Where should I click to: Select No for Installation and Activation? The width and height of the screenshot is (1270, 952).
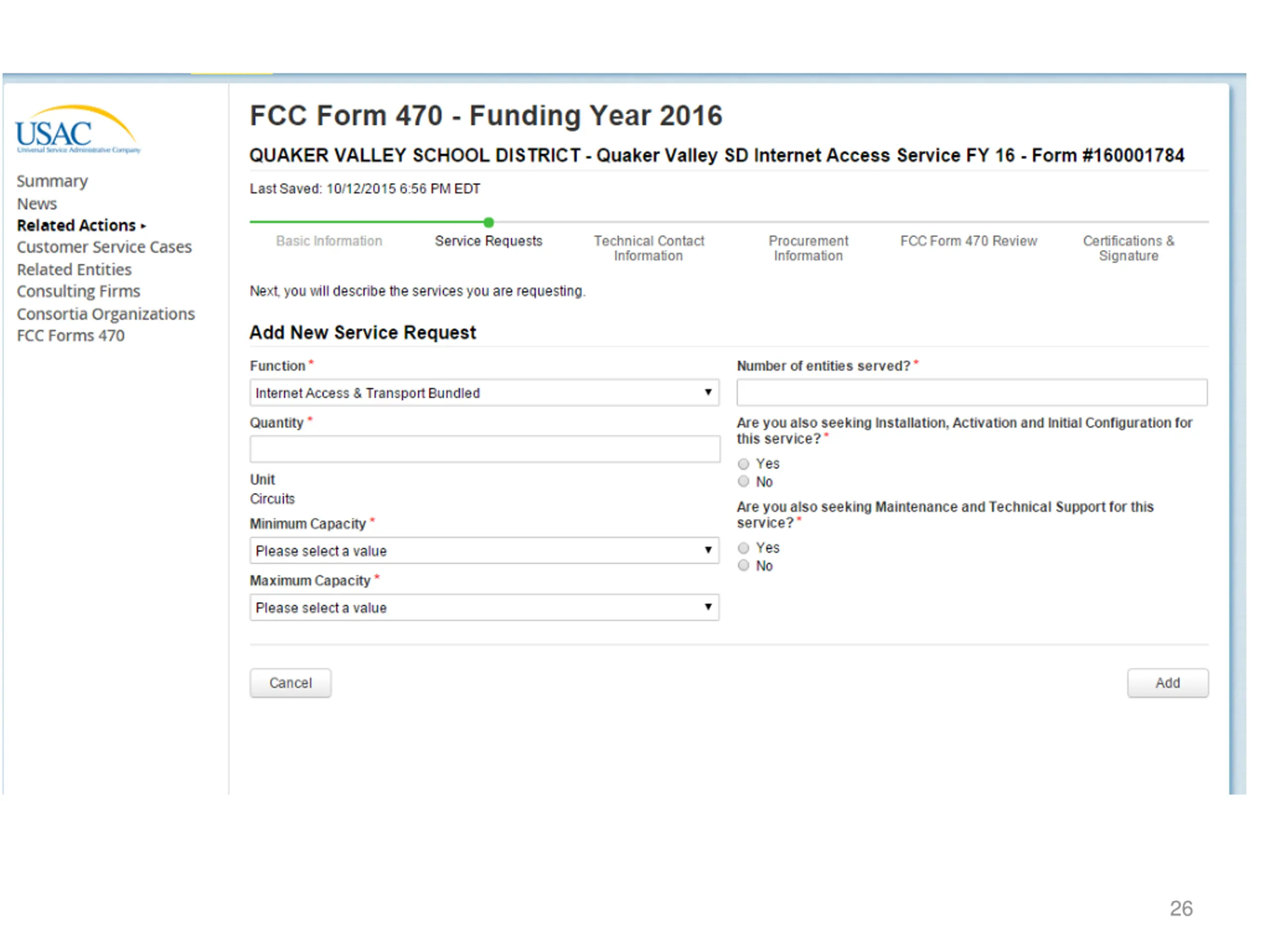tap(744, 481)
